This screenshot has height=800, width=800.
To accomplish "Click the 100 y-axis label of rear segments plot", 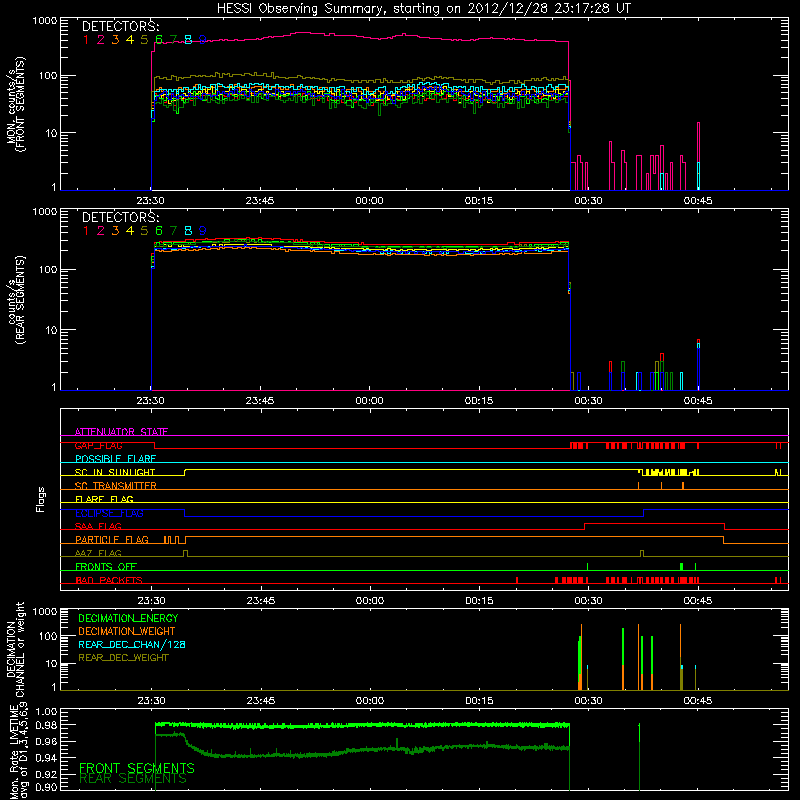I will coord(48,269).
